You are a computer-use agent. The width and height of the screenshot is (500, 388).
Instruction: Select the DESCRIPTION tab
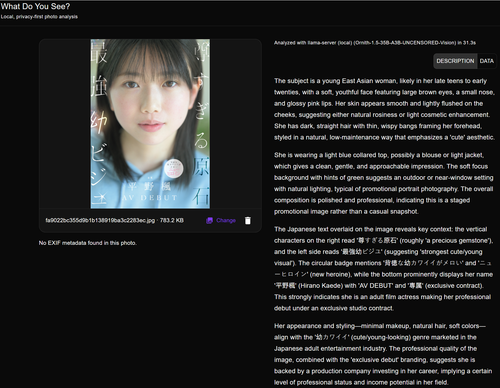click(x=455, y=61)
